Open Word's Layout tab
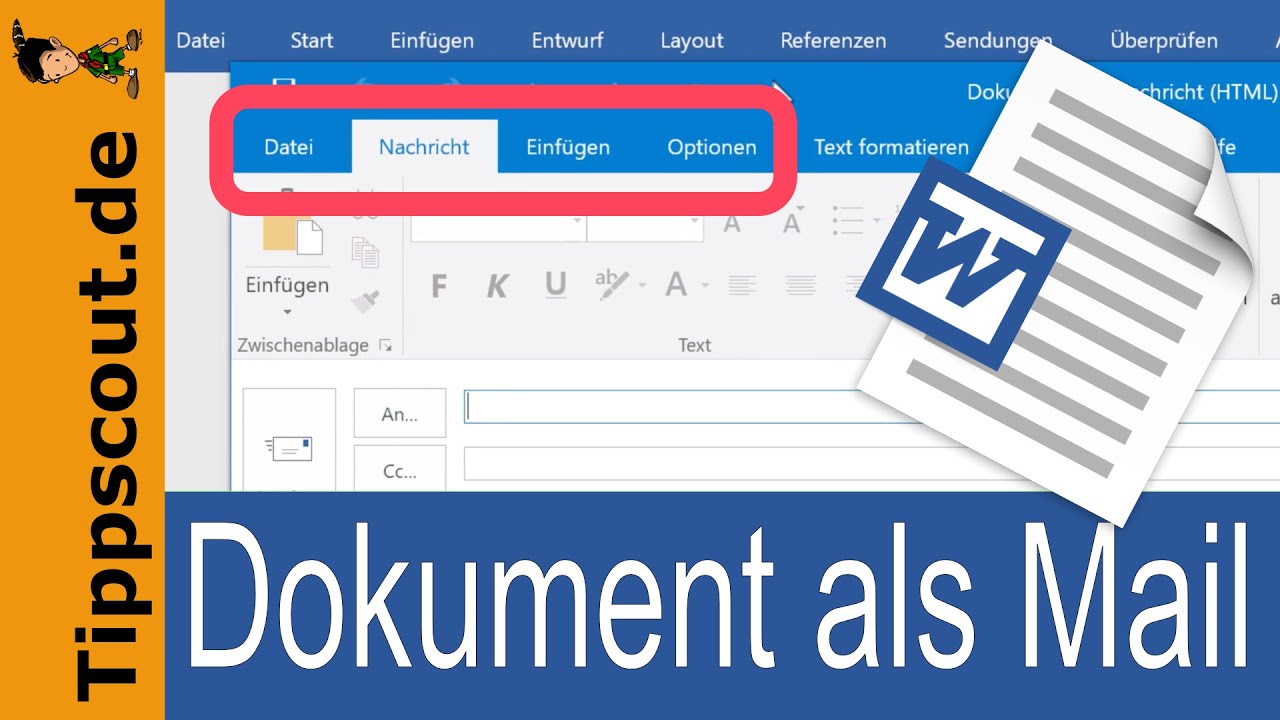This screenshot has width=1280, height=720. pos(692,41)
